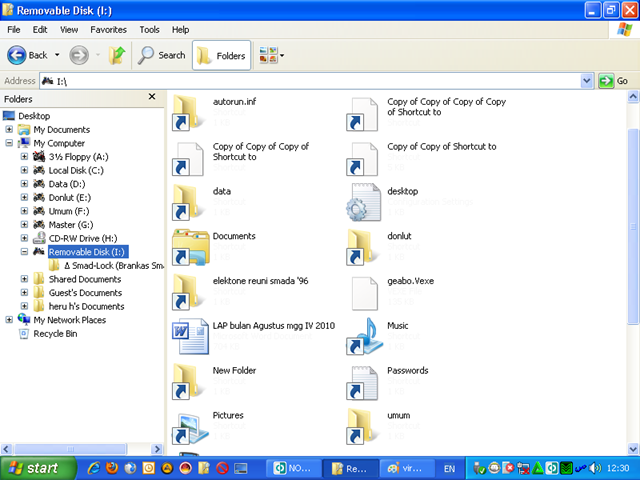Image resolution: width=640 pixels, height=480 pixels.
Task: Click Firefox icon in Quick Launch
Action: [112, 468]
